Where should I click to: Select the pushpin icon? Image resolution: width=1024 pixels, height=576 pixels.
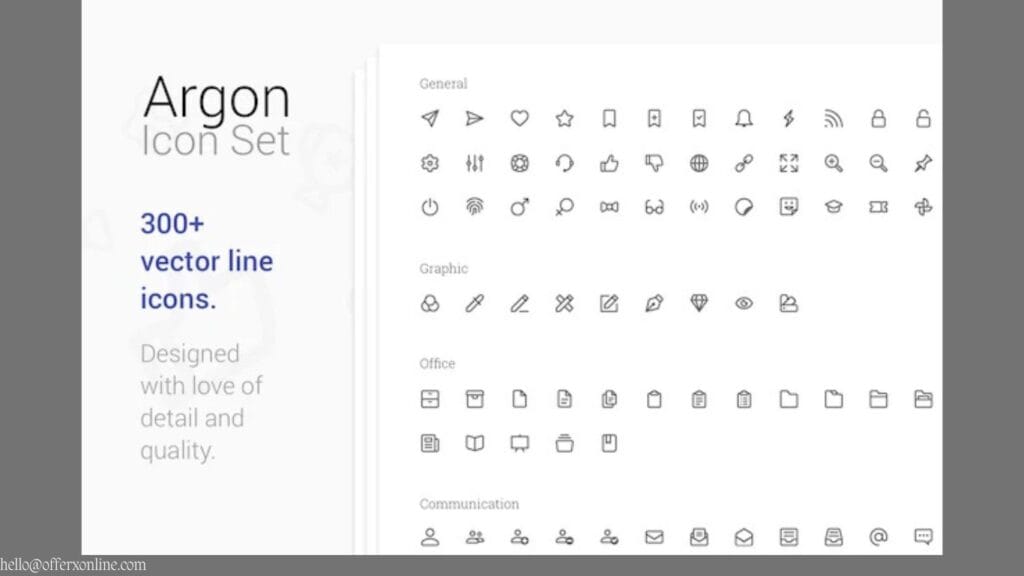[923, 163]
